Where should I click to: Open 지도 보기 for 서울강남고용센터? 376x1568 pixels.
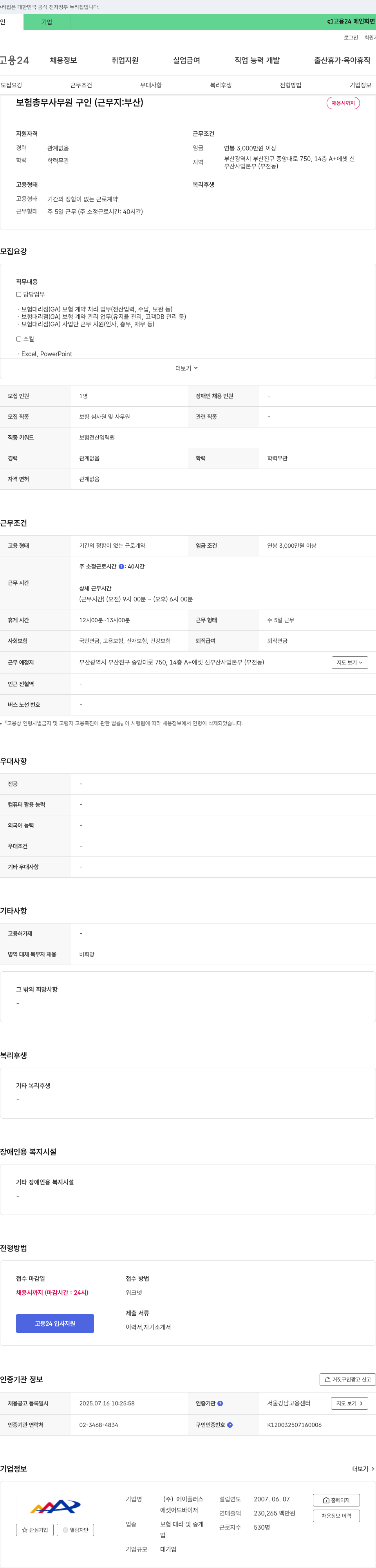click(x=350, y=1404)
